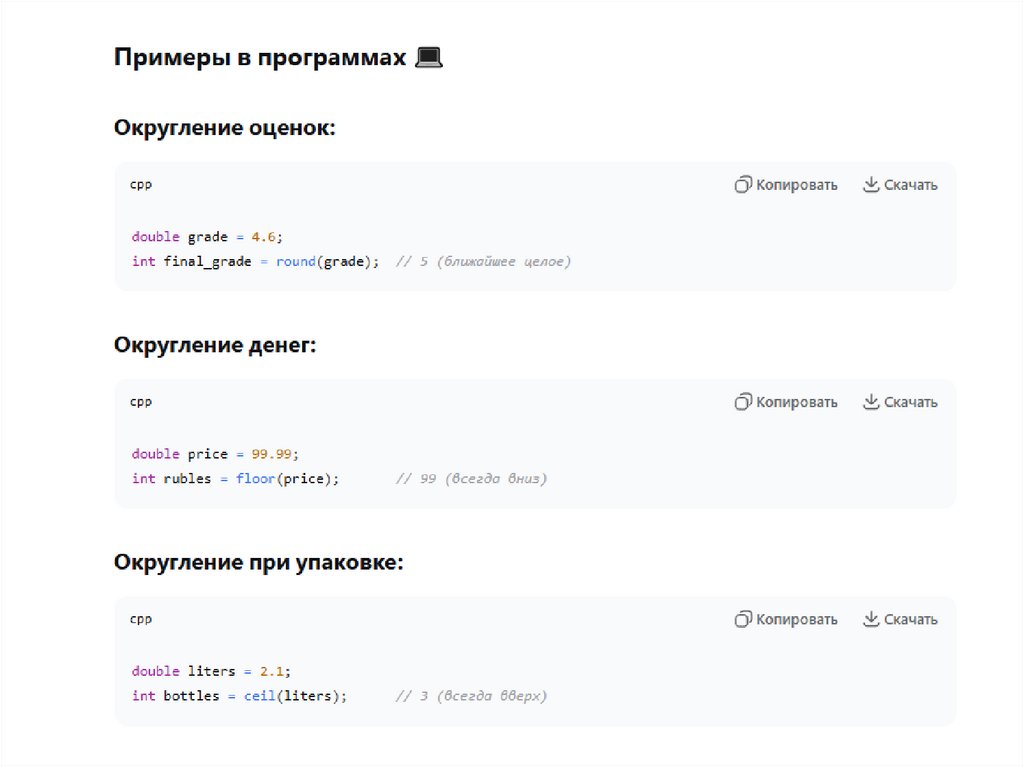Click the 'Округление оценок:' heading
This screenshot has height=767, width=1024.
click(x=225, y=128)
